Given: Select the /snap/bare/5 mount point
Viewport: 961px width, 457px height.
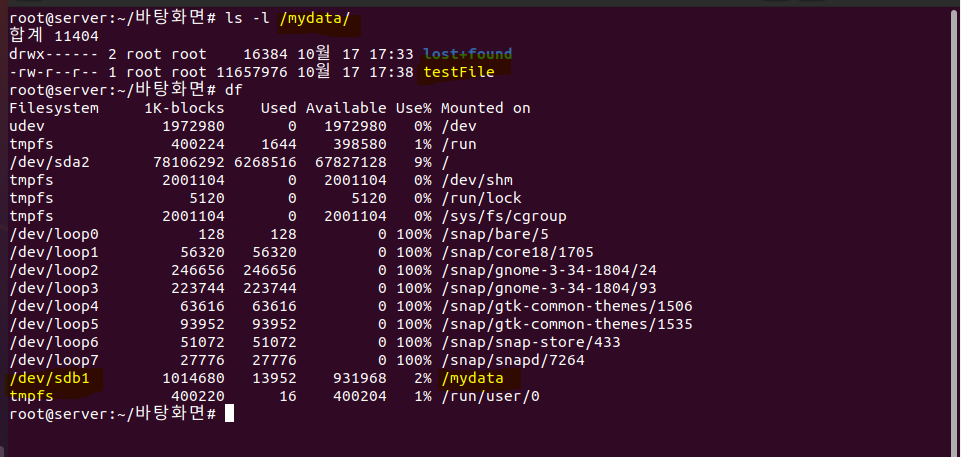Looking at the screenshot, I should (495, 234).
